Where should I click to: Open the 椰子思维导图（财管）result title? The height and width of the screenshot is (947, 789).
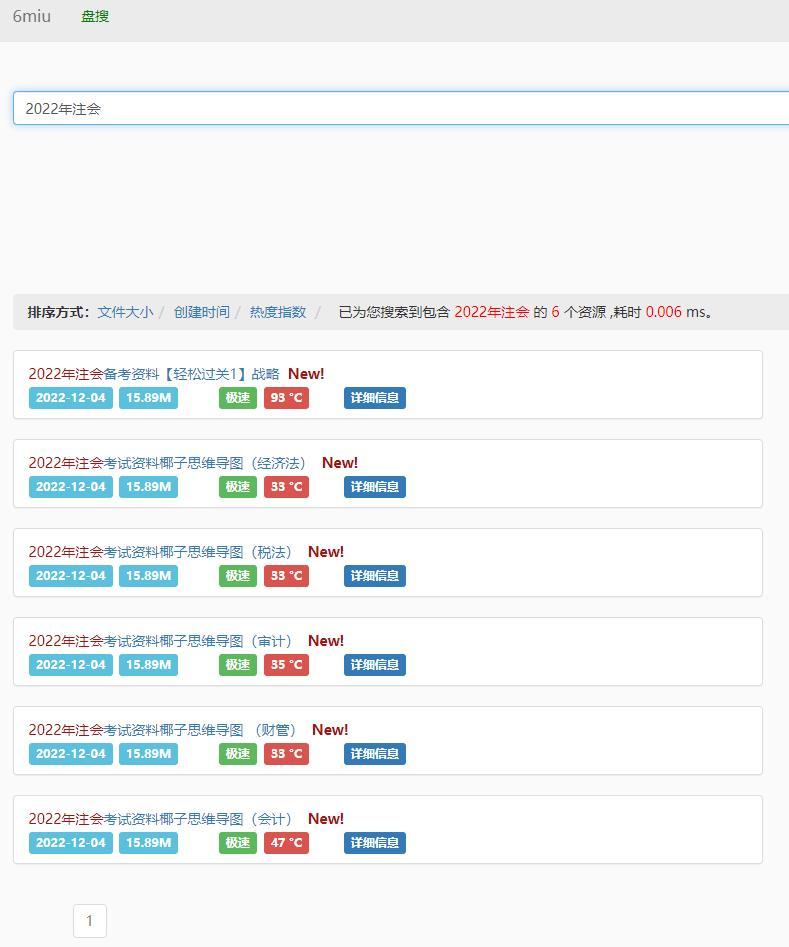[x=163, y=730]
